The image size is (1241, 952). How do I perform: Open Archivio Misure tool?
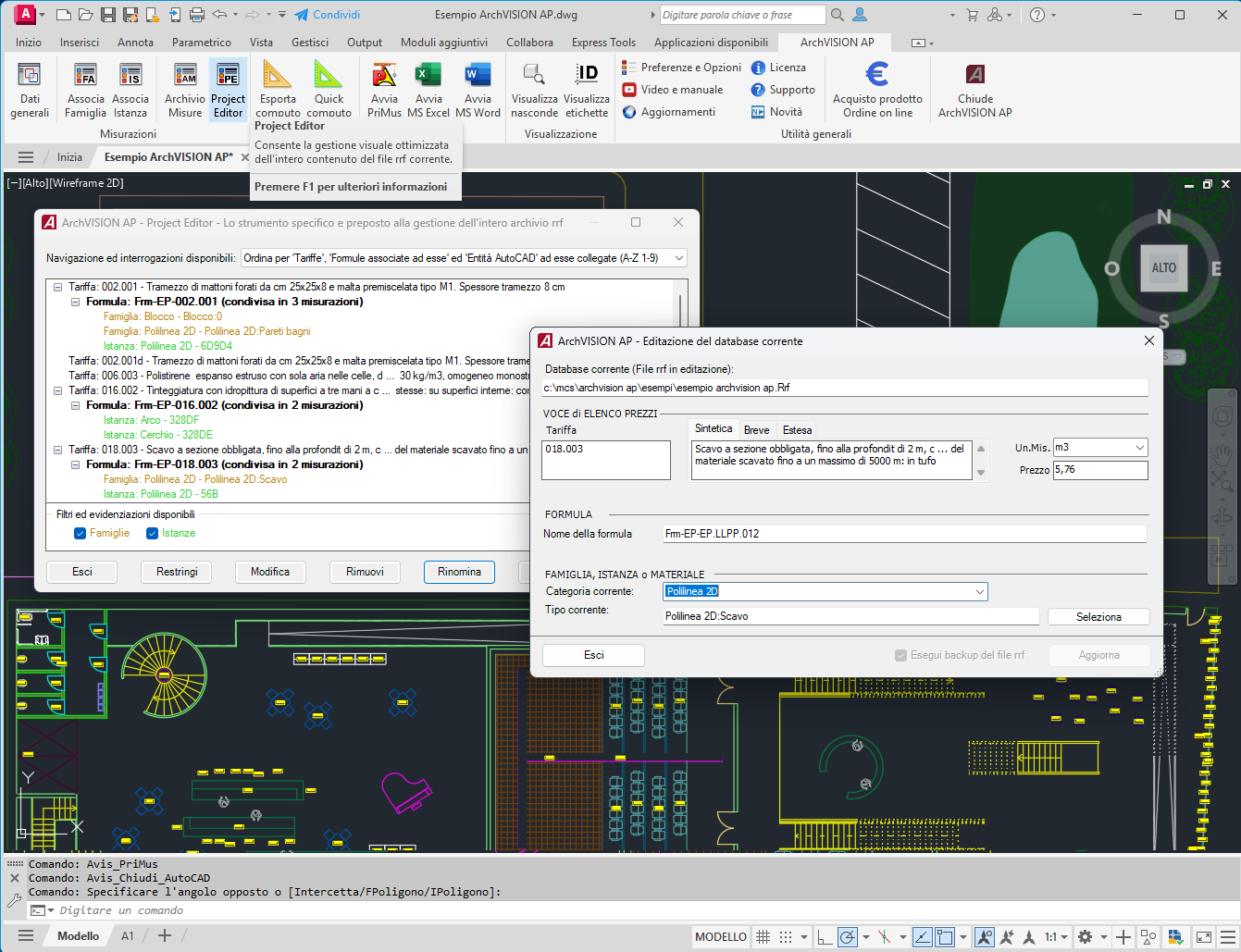point(185,90)
